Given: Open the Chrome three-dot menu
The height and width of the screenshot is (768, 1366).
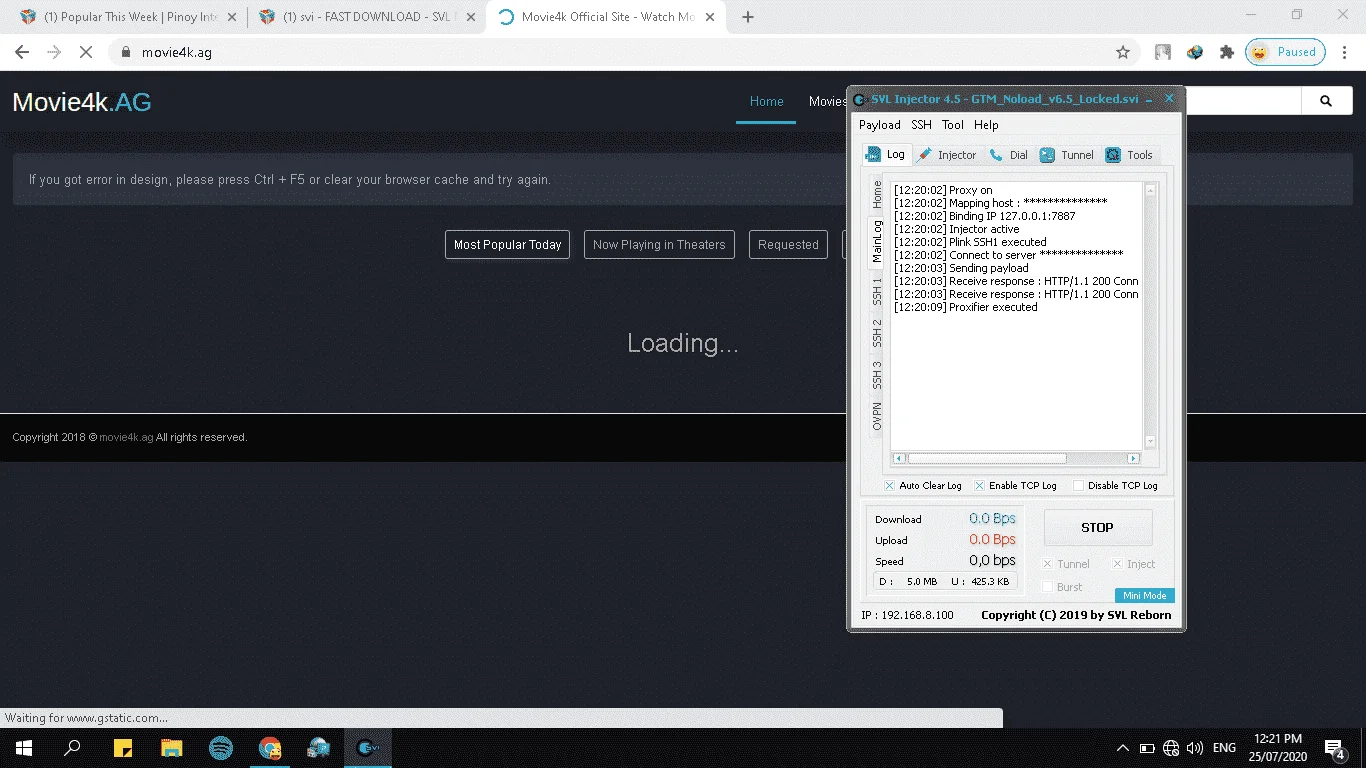Looking at the screenshot, I should pos(1345,52).
